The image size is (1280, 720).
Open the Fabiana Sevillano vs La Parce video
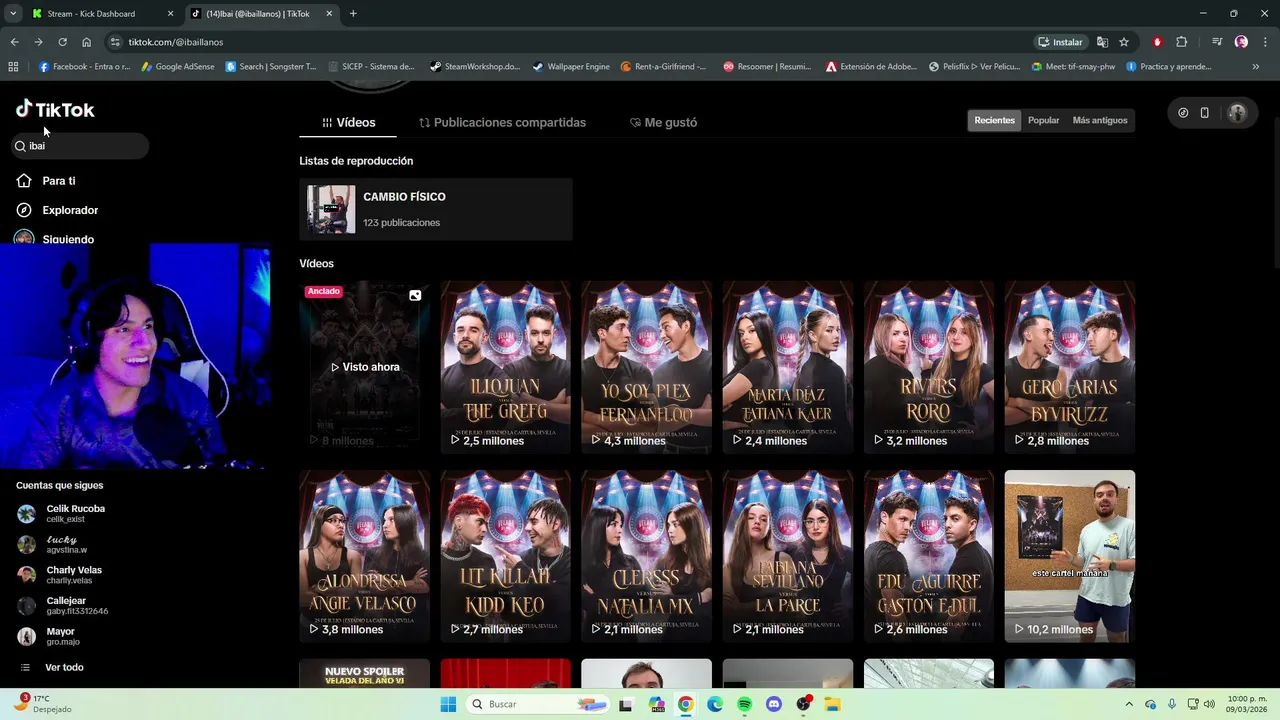click(x=788, y=556)
